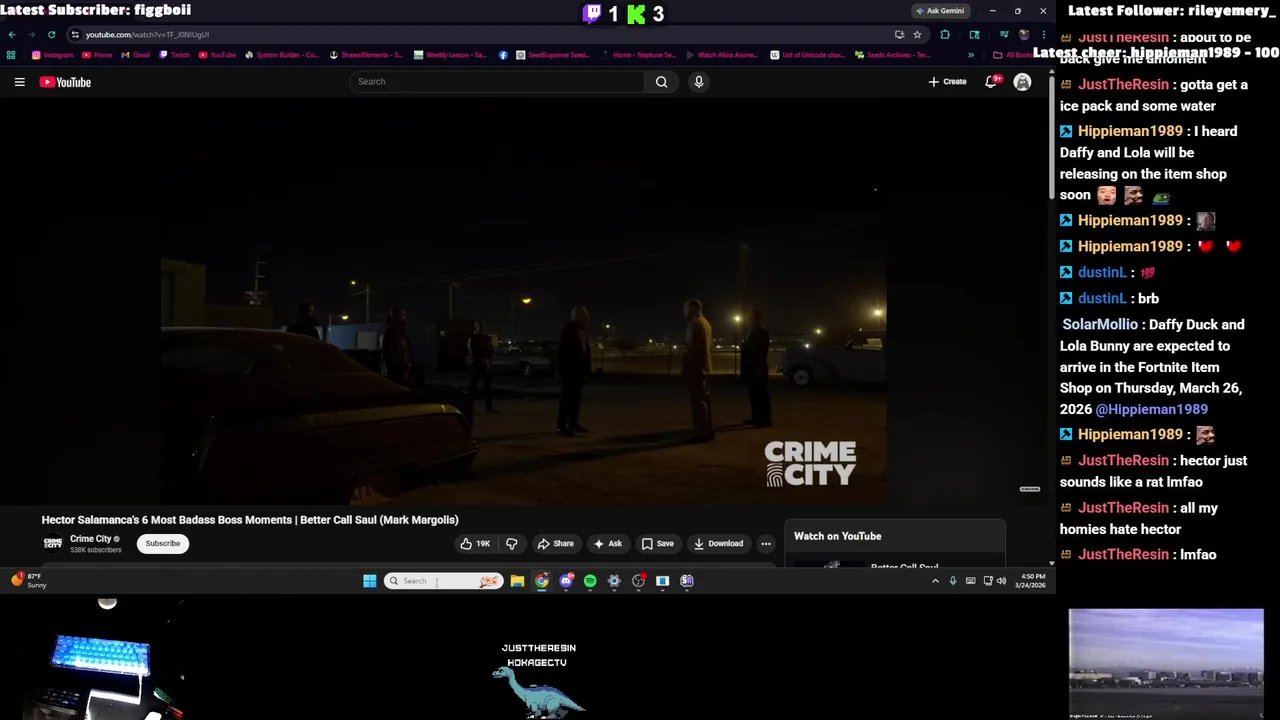Screen dimensions: 1280x720
Task: Open the All Bookmarks folder
Action: coord(1012,55)
